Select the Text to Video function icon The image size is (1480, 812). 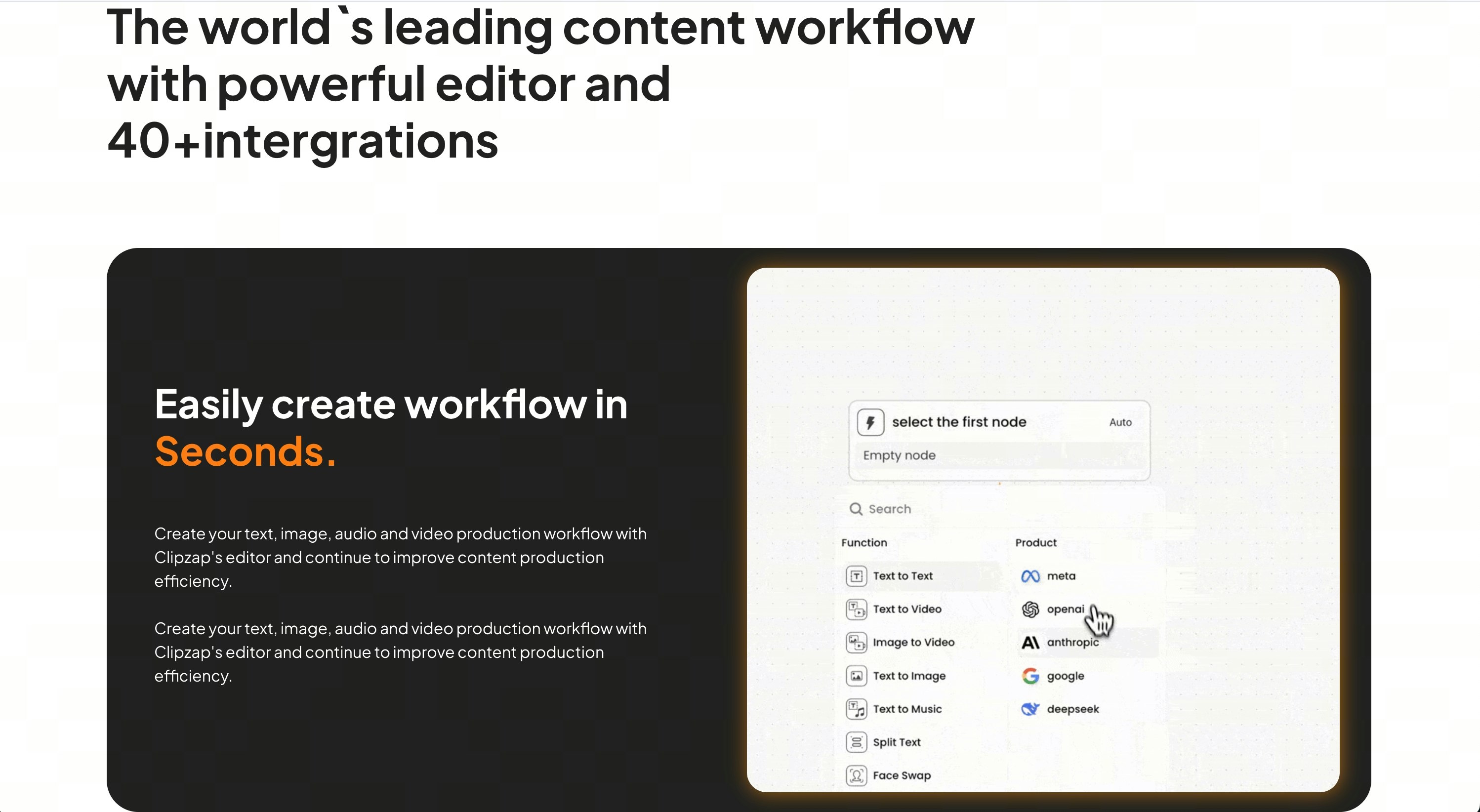click(x=856, y=609)
